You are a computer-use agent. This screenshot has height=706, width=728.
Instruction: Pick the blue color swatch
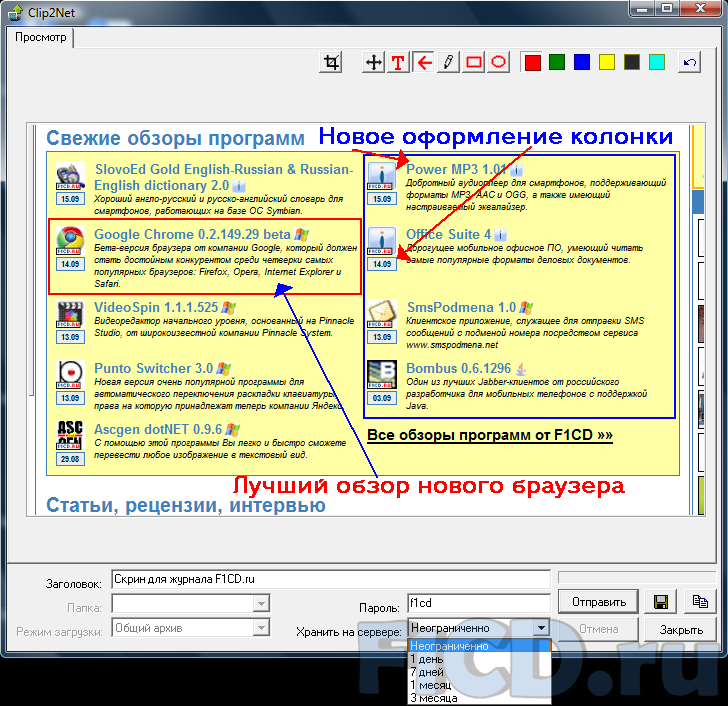pos(582,62)
